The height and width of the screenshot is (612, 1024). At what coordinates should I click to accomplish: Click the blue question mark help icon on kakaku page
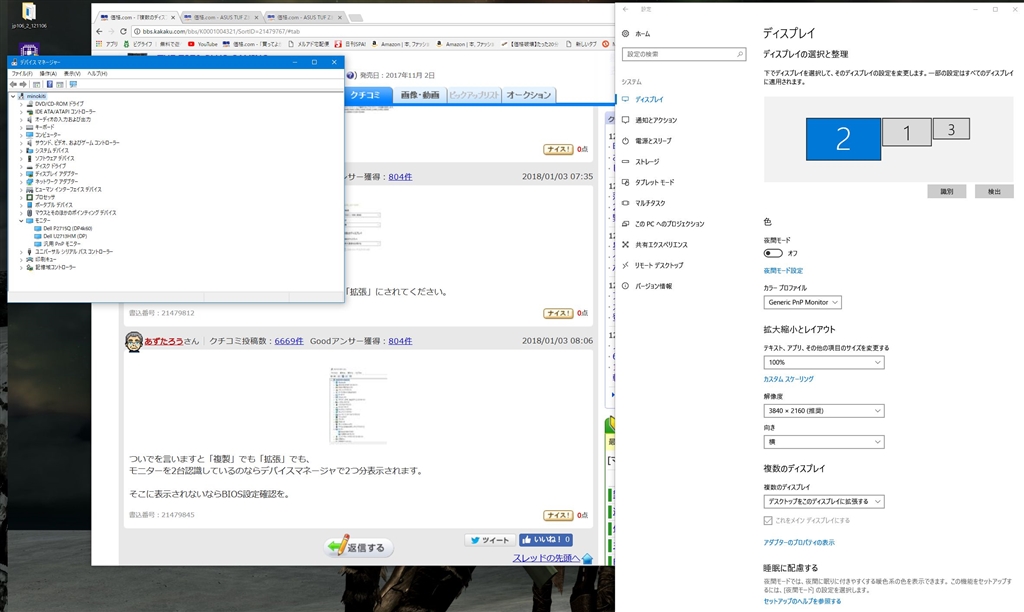tap(351, 75)
